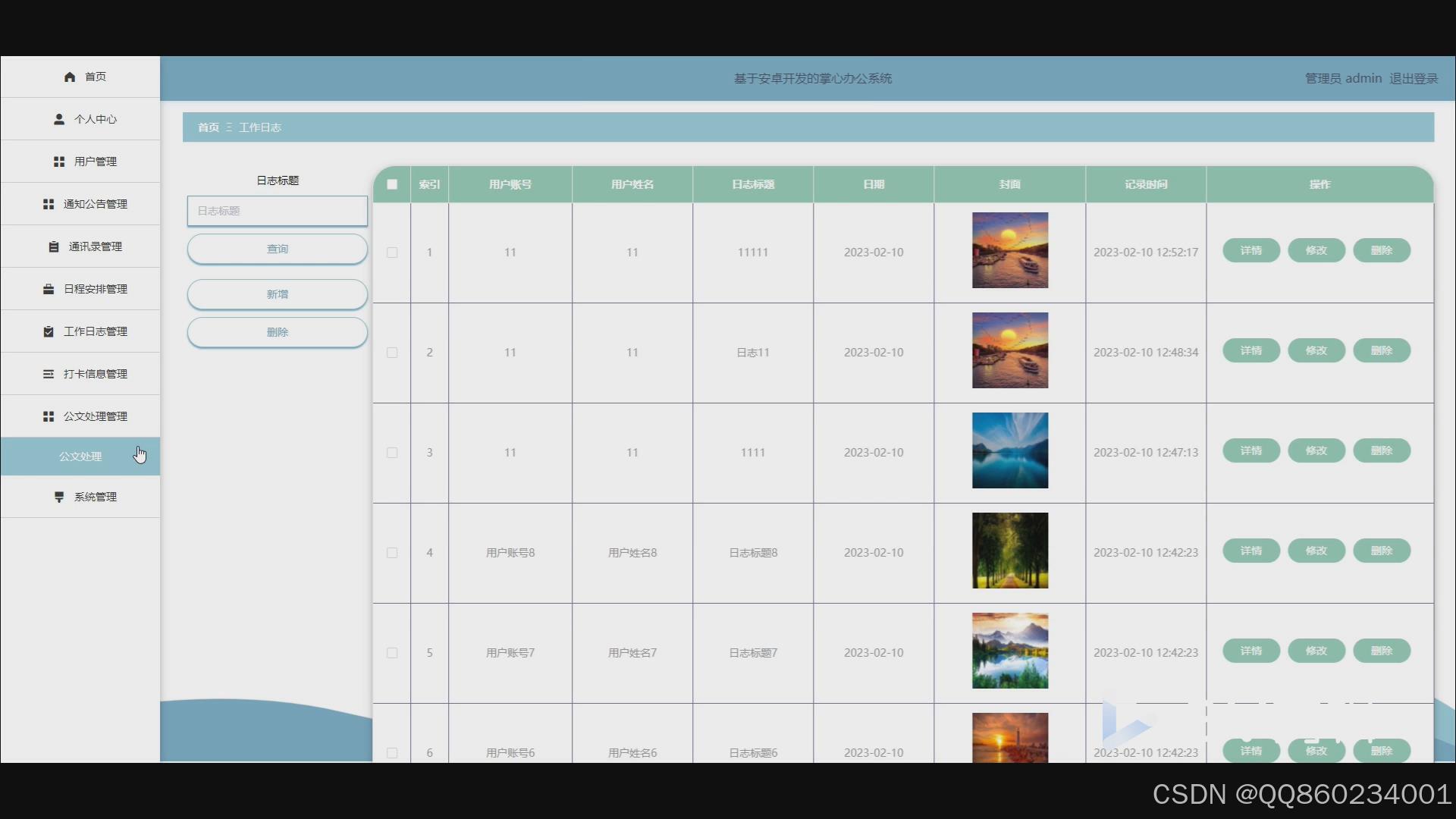Click 详情 for 日志标题8

pyautogui.click(x=1251, y=551)
